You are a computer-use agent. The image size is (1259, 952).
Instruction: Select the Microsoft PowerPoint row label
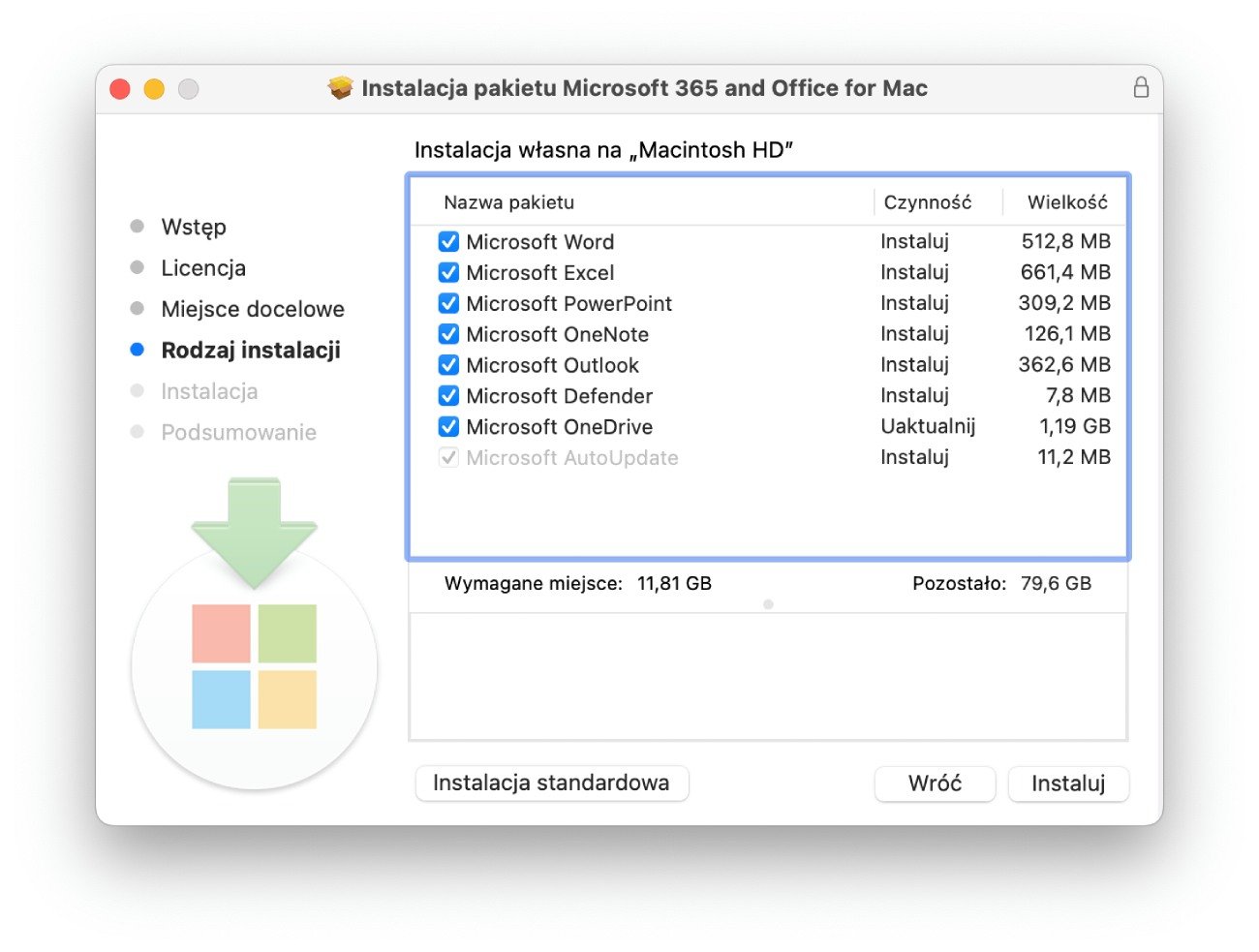[568, 304]
